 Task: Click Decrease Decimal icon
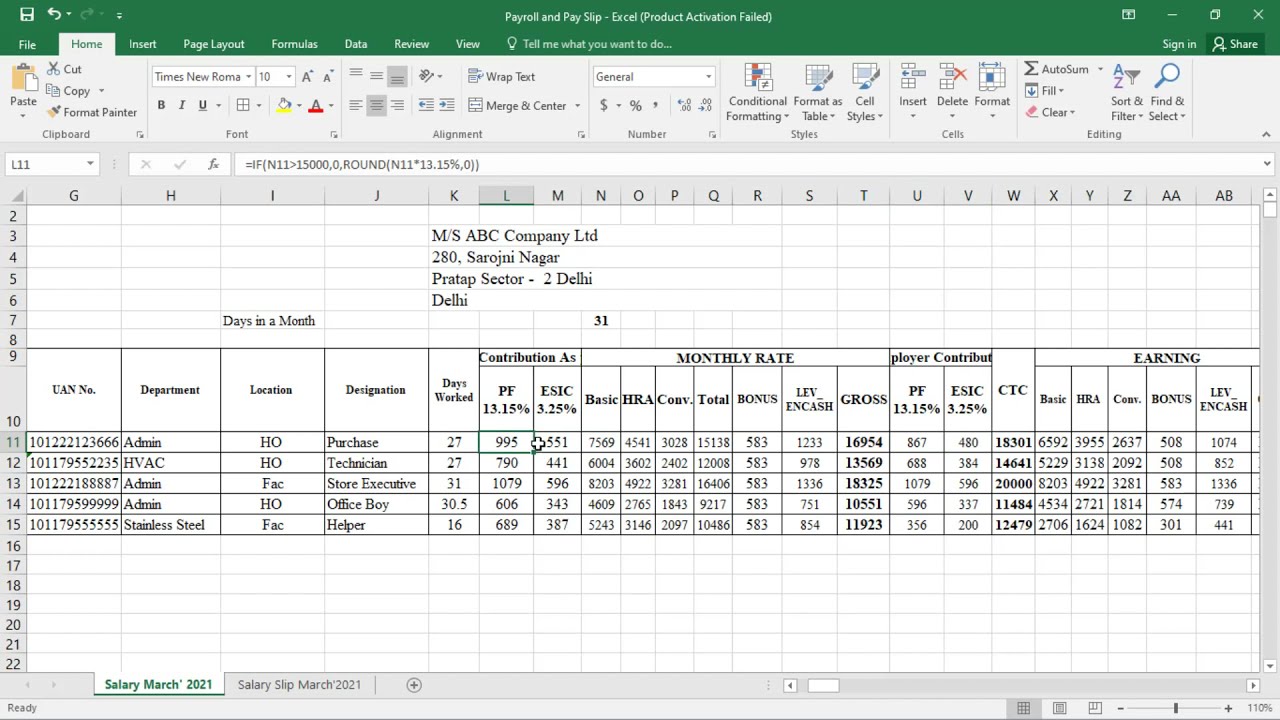(706, 105)
